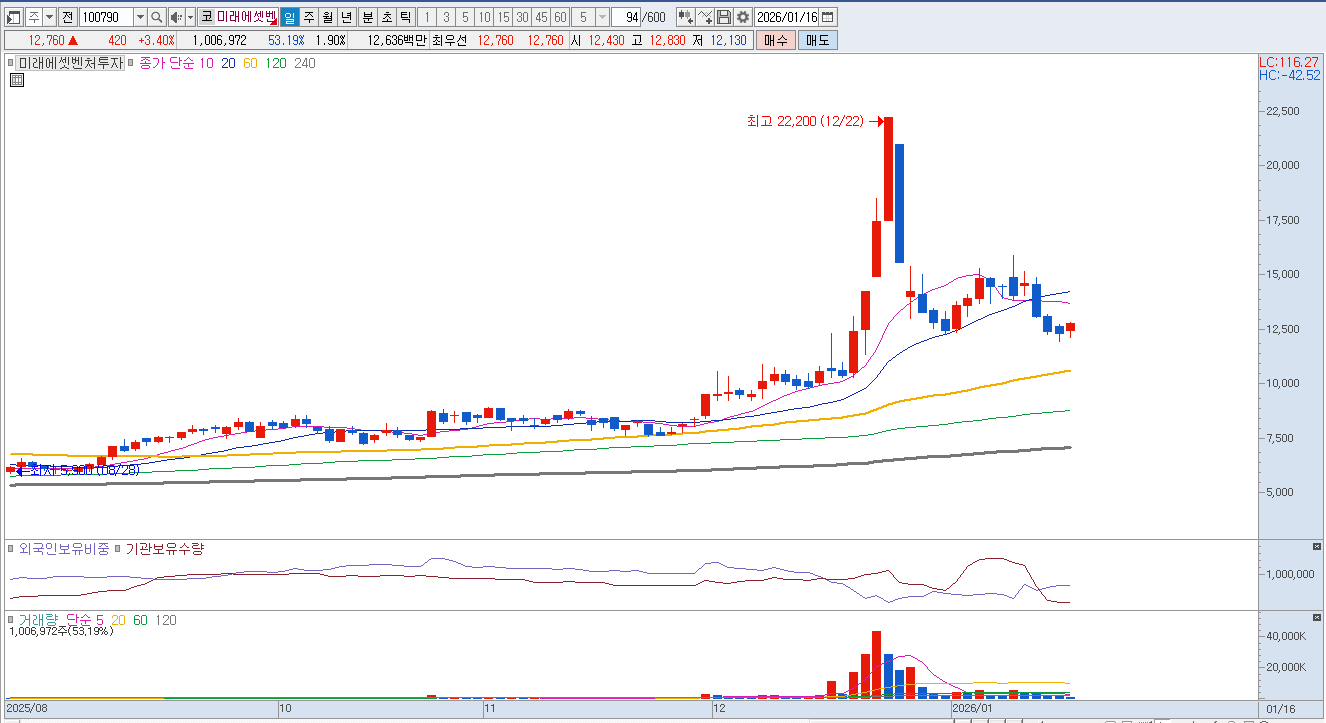Open the chart settings gear icon
The image size is (1326, 723).
point(743,17)
